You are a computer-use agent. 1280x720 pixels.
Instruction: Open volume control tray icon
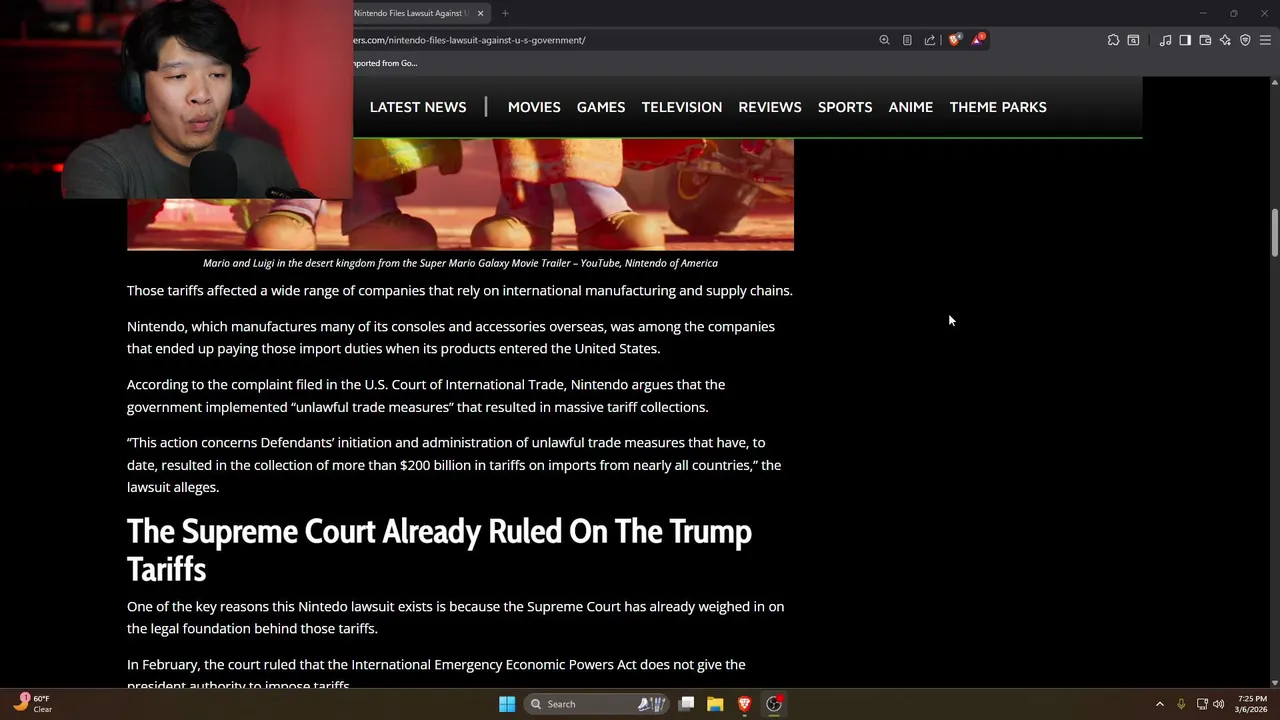coord(1218,704)
